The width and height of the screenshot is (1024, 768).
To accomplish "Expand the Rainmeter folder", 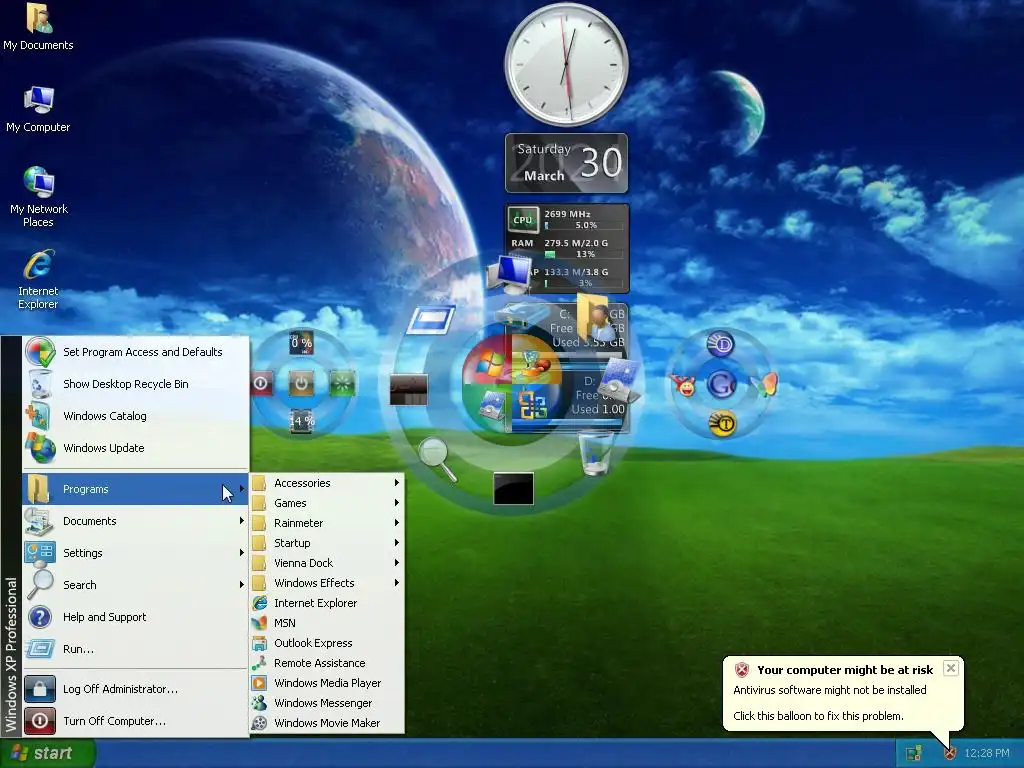I will pyautogui.click(x=327, y=523).
